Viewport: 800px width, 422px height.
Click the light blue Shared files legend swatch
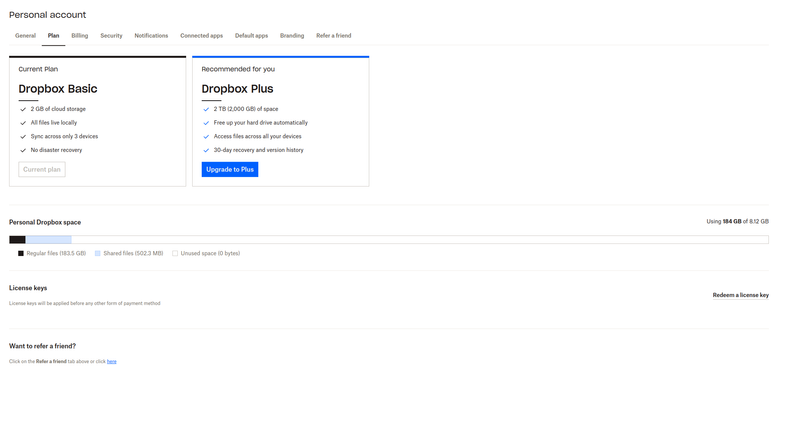pyautogui.click(x=97, y=253)
